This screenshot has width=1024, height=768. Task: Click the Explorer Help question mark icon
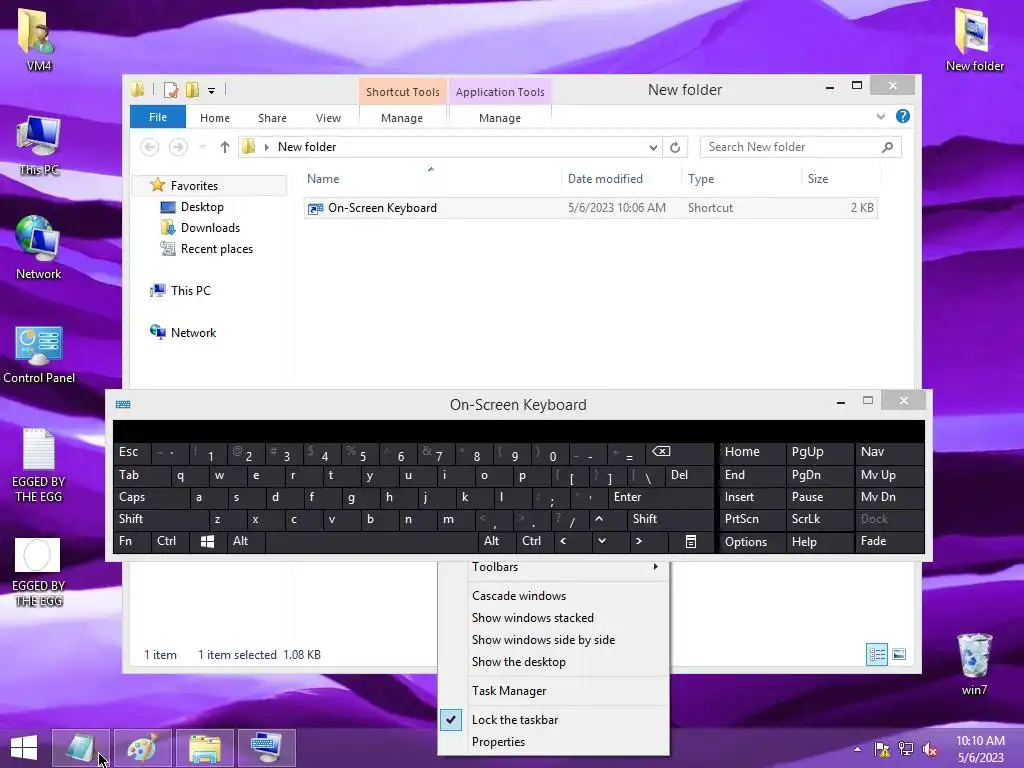coord(903,116)
